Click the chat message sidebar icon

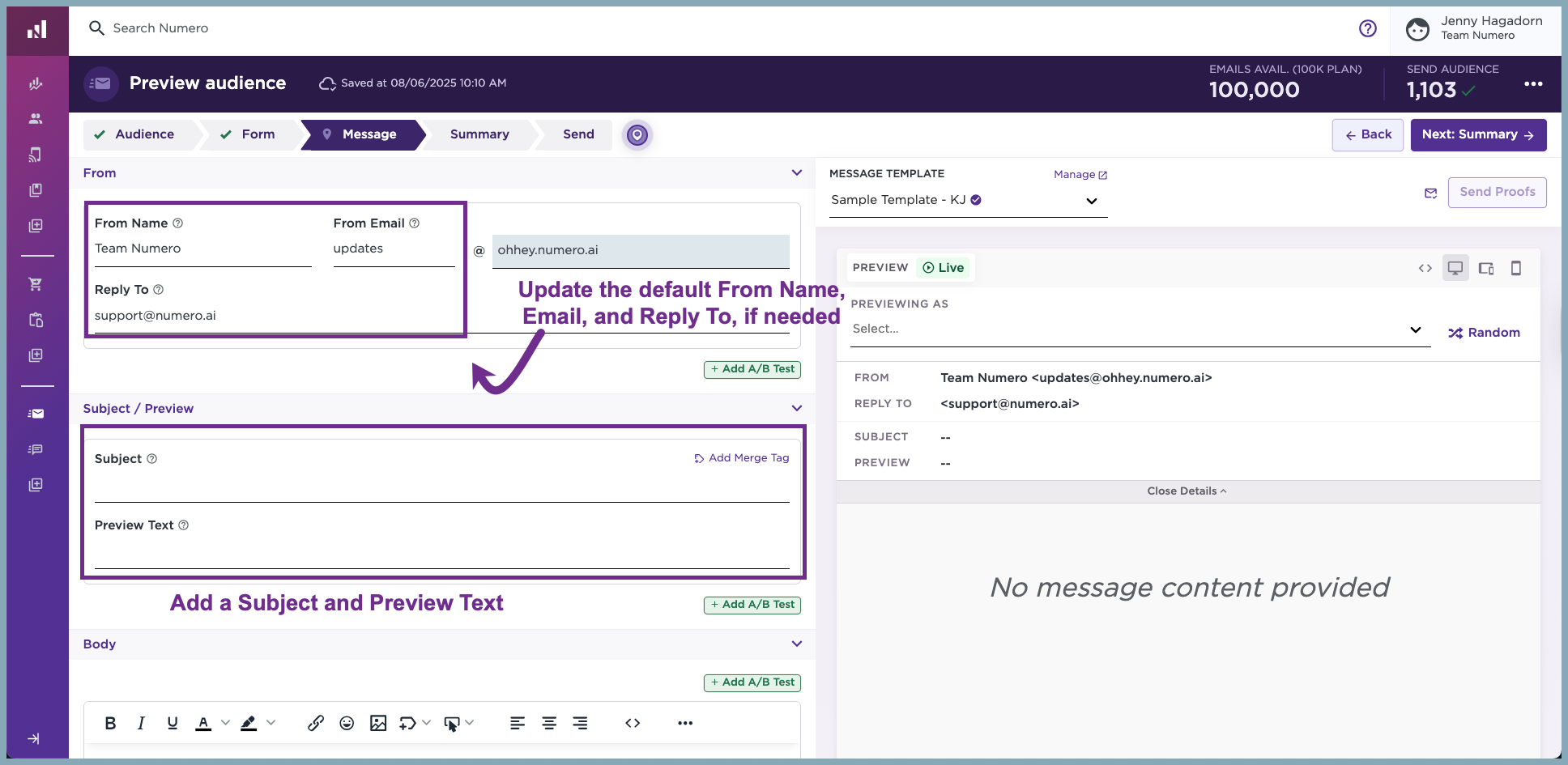(x=36, y=449)
